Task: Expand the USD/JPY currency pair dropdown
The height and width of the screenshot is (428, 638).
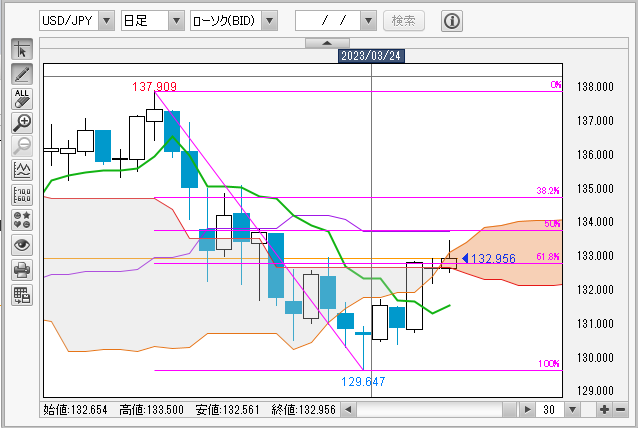Action: (107, 21)
